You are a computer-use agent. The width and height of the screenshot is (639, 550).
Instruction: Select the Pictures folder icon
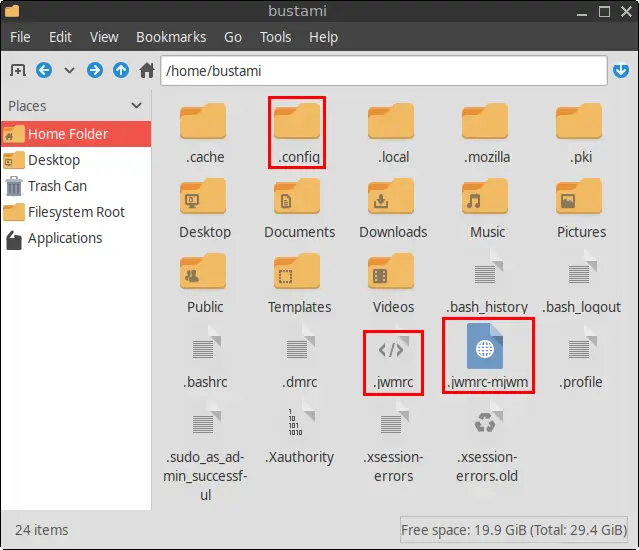pyautogui.click(x=579, y=196)
